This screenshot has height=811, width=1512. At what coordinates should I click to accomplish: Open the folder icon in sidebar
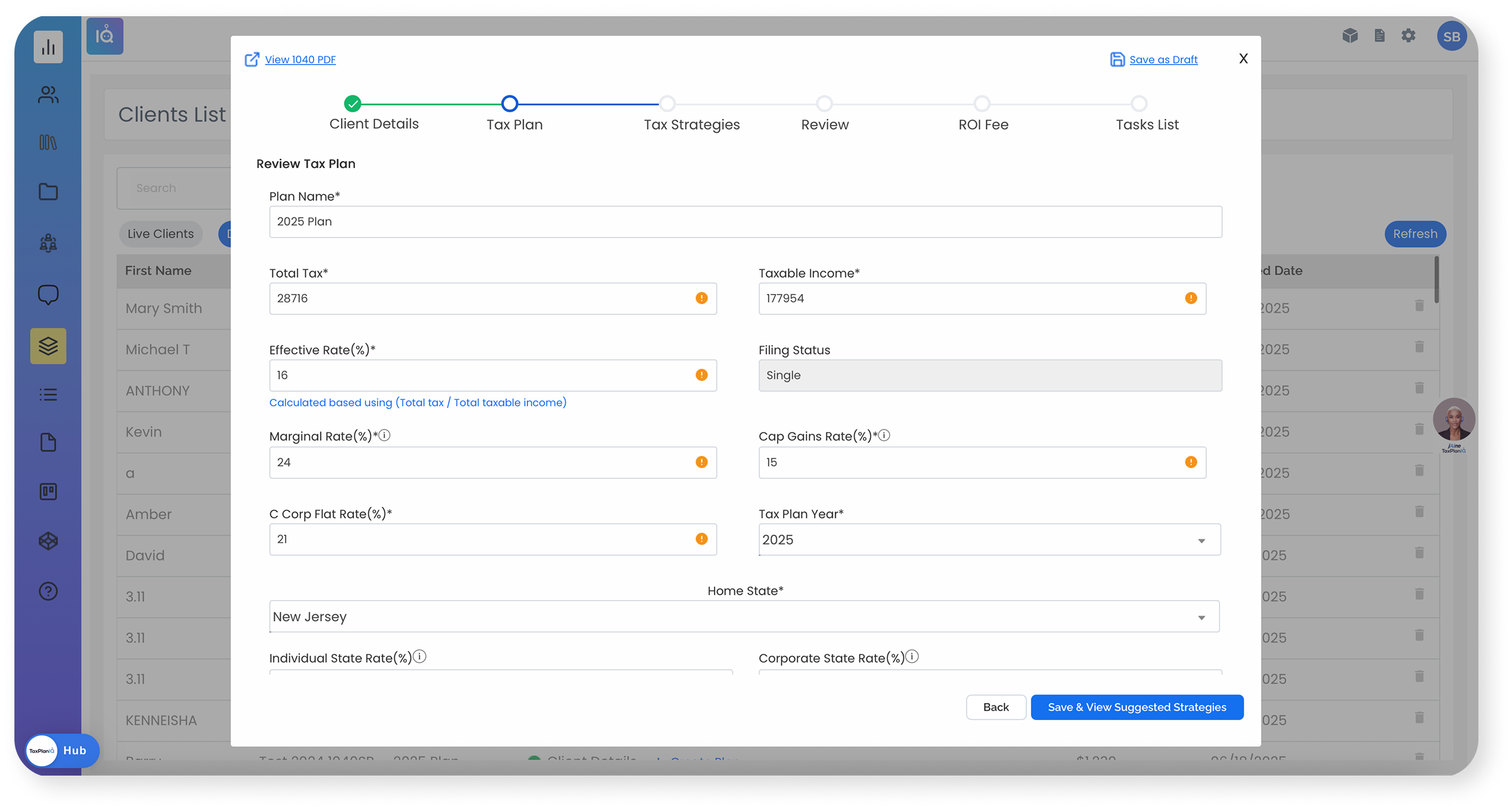tap(49, 192)
